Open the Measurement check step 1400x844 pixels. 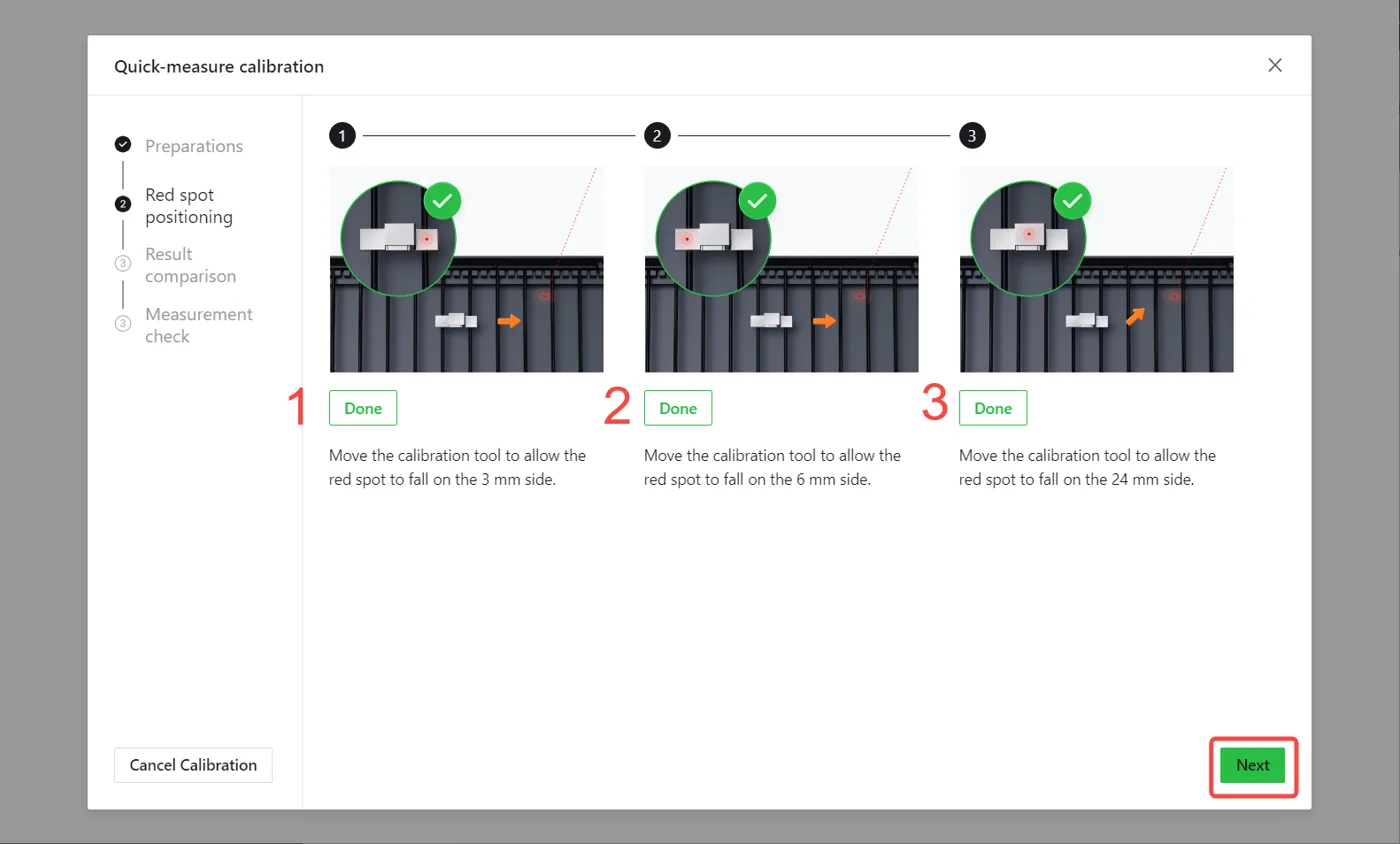tap(199, 325)
